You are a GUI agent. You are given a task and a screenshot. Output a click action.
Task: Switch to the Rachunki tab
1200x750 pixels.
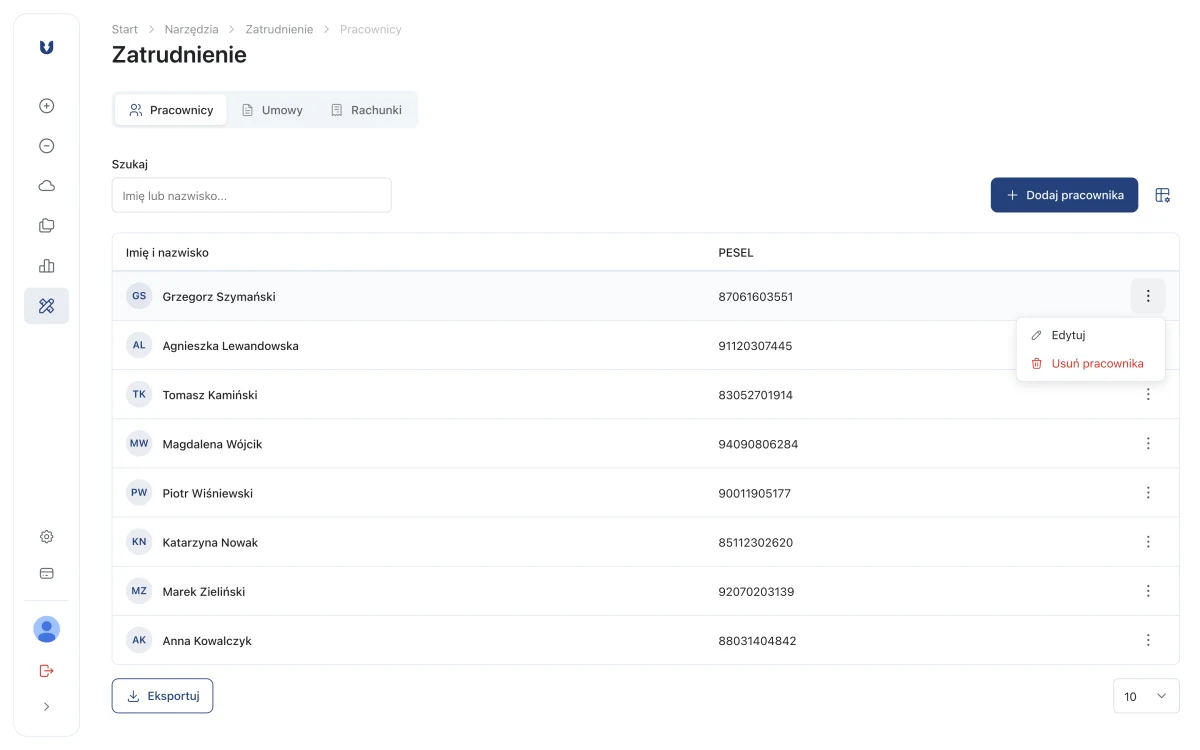coord(366,110)
